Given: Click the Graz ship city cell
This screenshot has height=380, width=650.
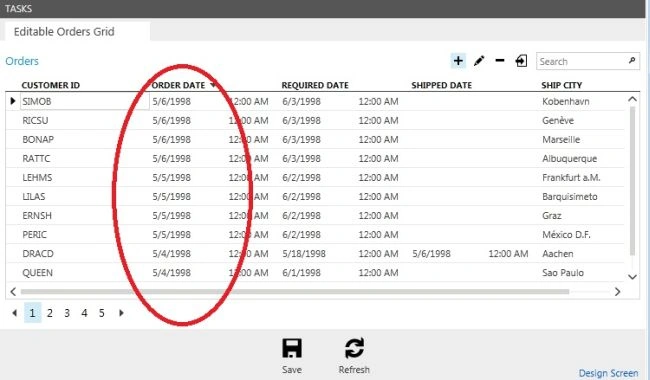Looking at the screenshot, I should [552, 215].
